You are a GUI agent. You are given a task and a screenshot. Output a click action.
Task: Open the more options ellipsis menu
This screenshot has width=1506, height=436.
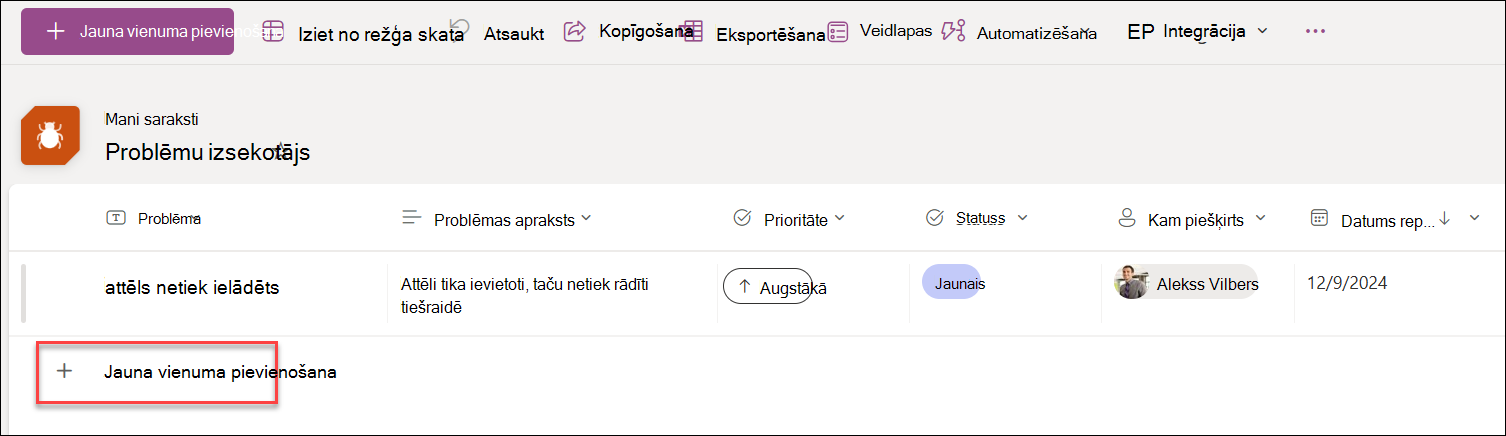[1315, 31]
